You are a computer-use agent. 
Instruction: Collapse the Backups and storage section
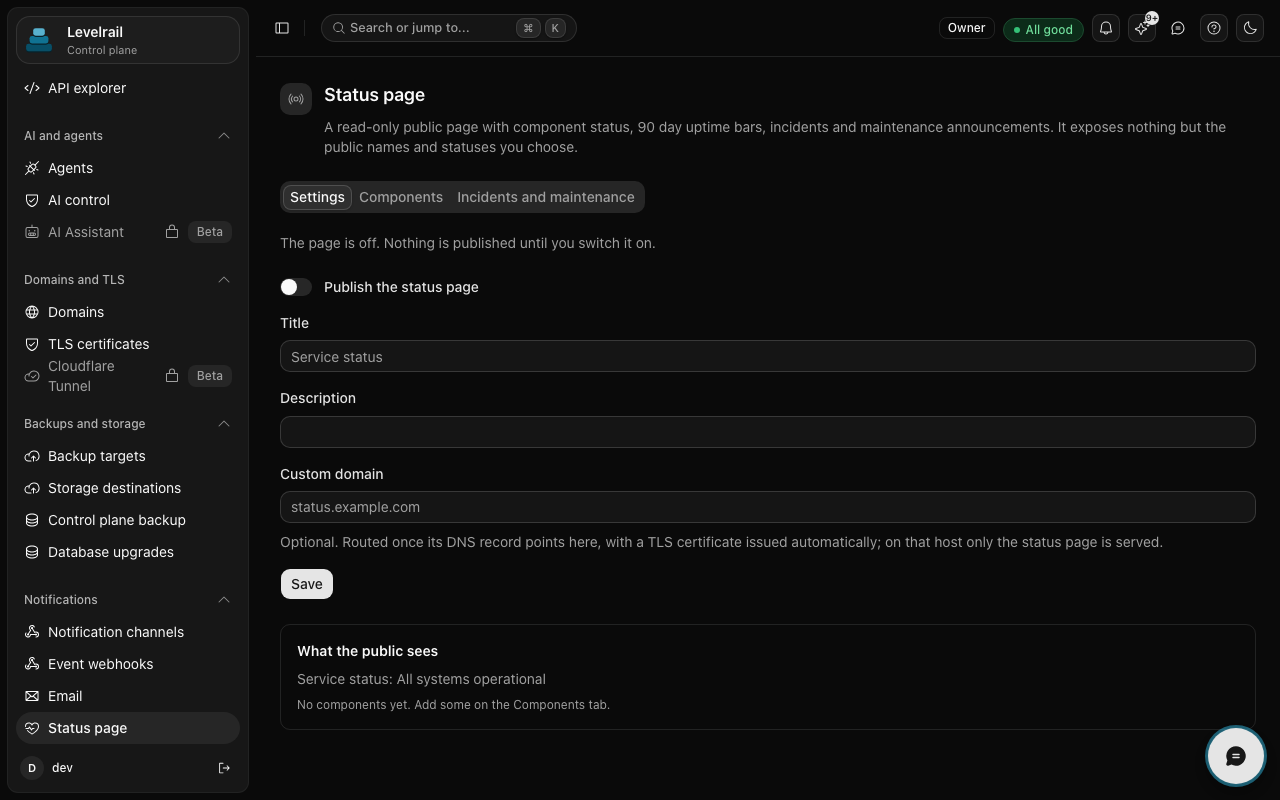pyautogui.click(x=224, y=424)
